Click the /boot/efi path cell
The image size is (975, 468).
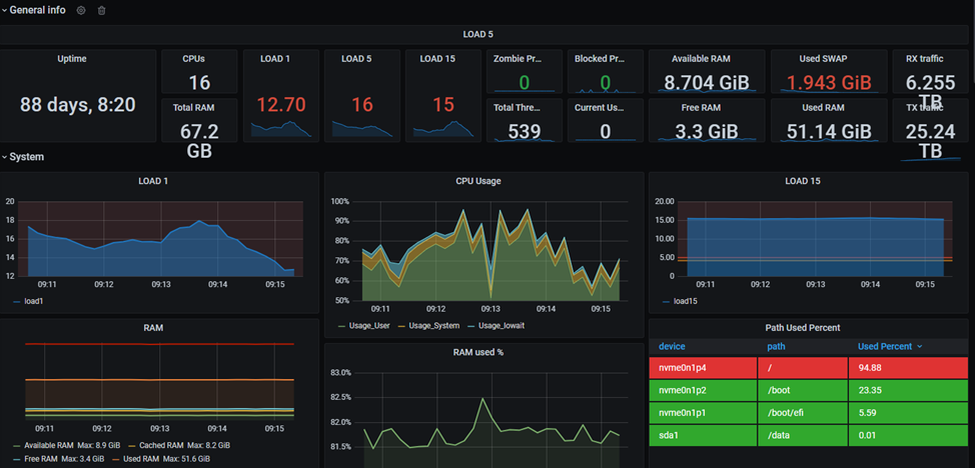pyautogui.click(x=802, y=413)
